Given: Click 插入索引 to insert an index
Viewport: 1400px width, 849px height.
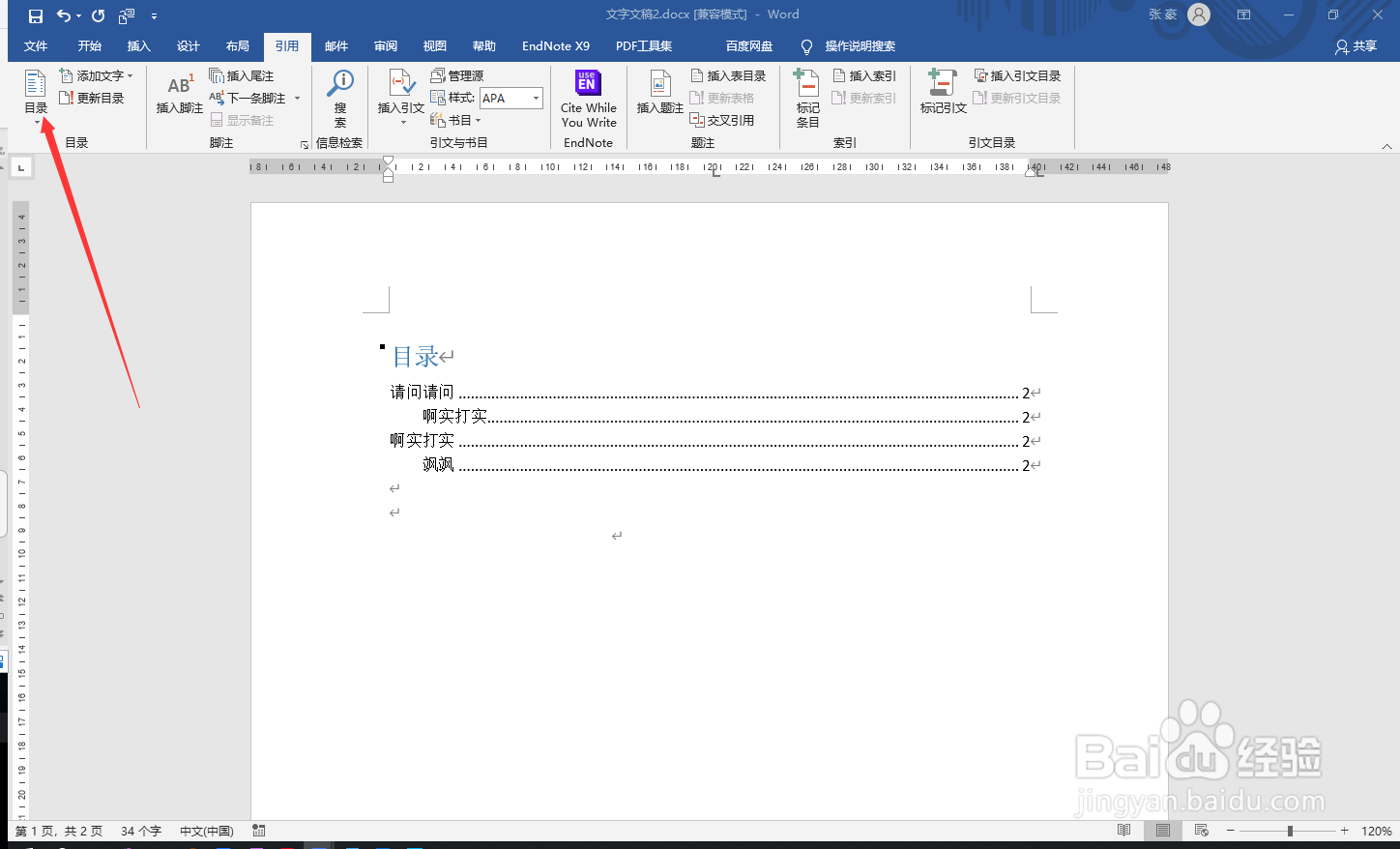Looking at the screenshot, I should coord(864,75).
